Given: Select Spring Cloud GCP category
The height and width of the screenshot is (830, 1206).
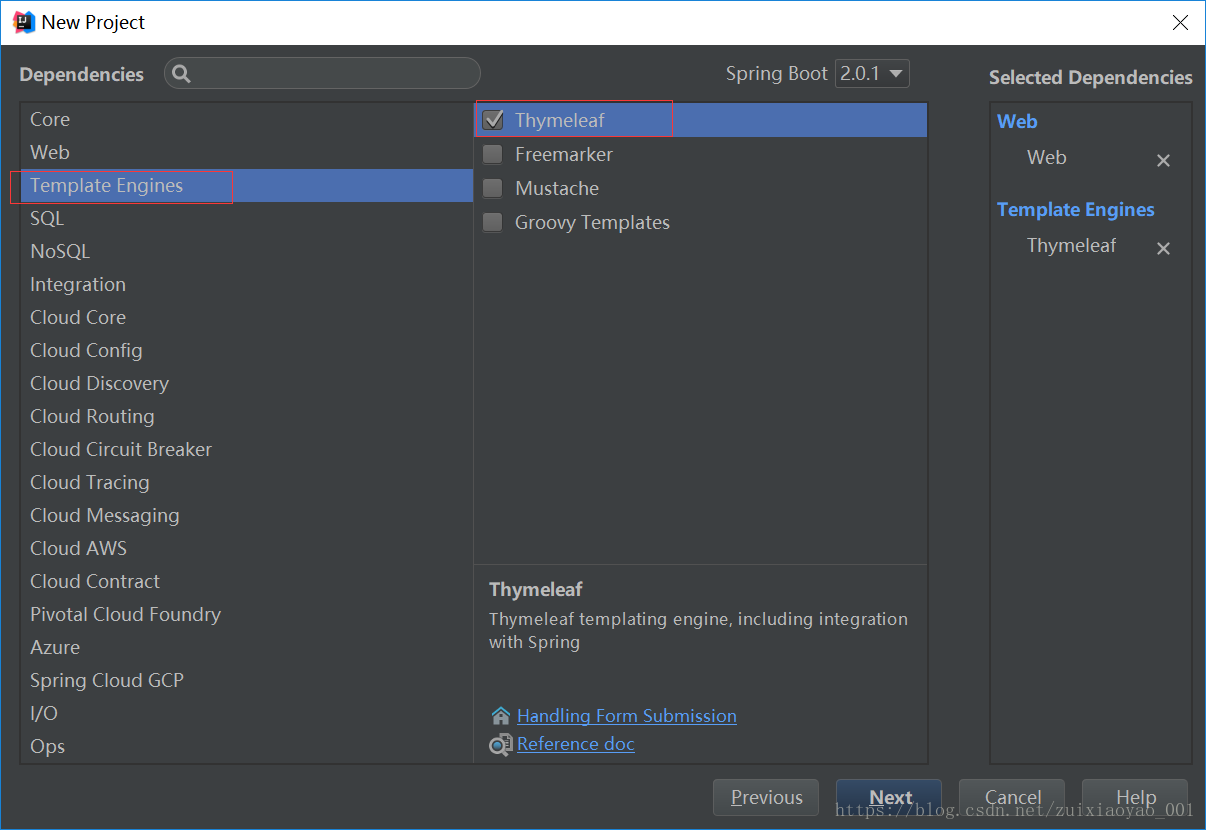Looking at the screenshot, I should click(x=246, y=680).
